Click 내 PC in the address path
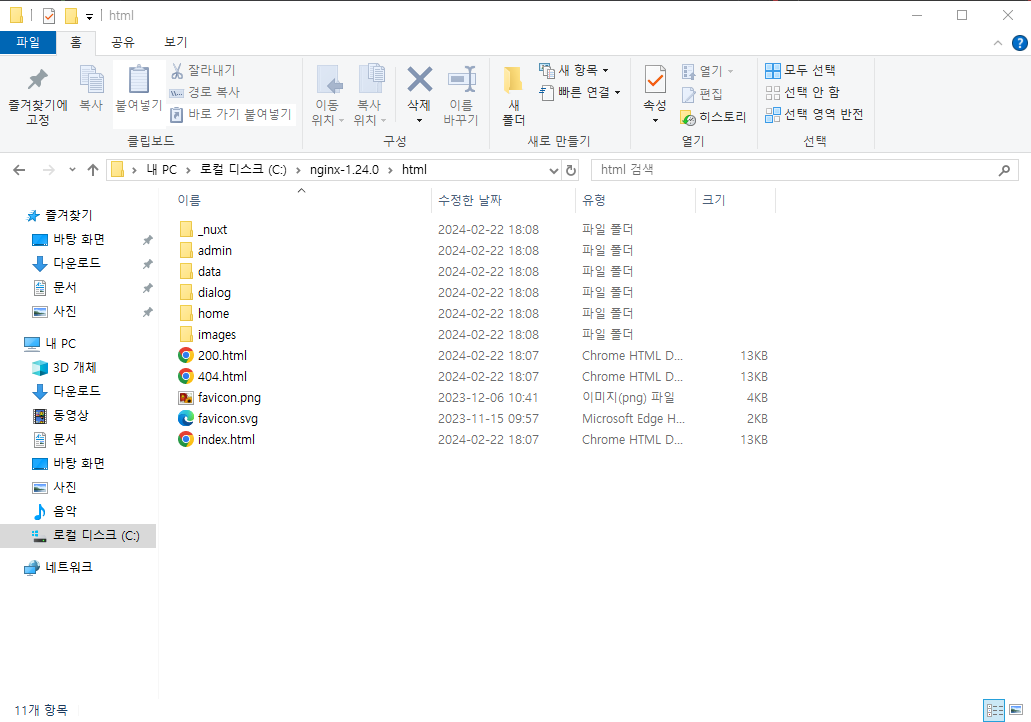1031x722 pixels. click(x=162, y=170)
